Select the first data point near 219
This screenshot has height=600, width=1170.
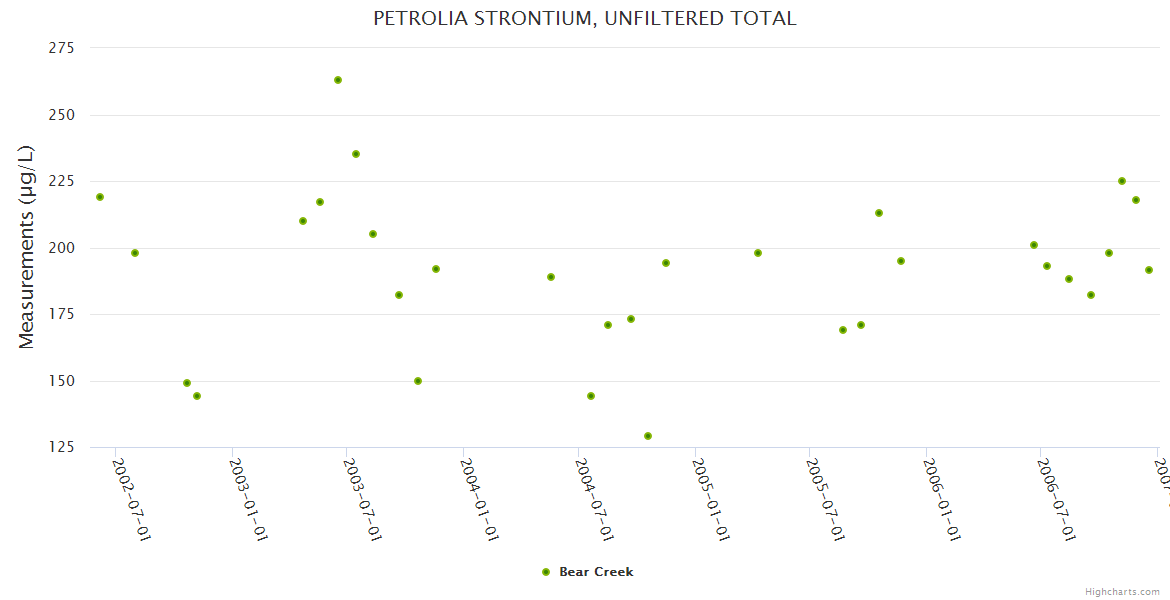[x=100, y=197]
